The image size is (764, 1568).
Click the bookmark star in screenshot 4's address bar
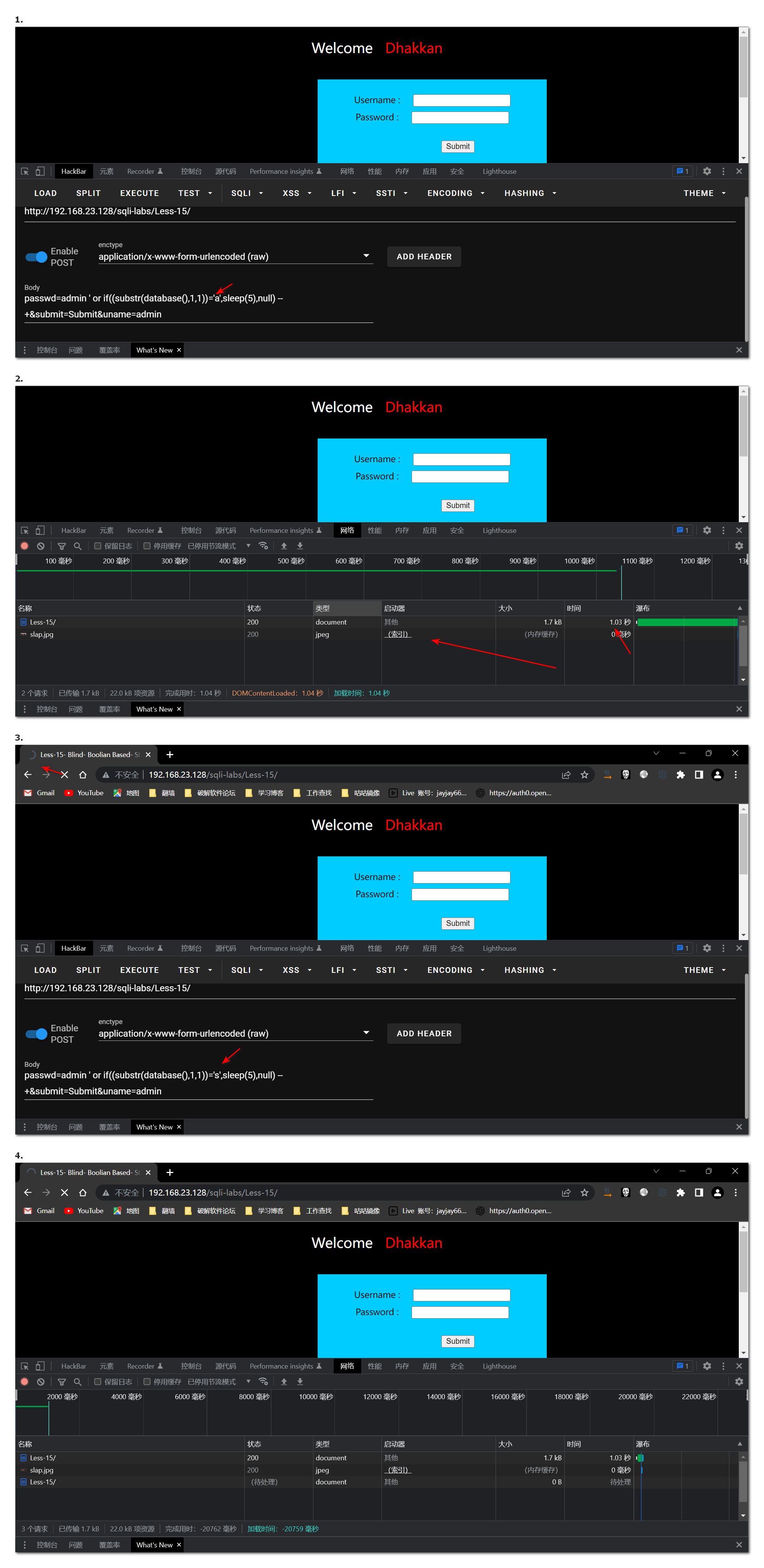(x=584, y=1193)
